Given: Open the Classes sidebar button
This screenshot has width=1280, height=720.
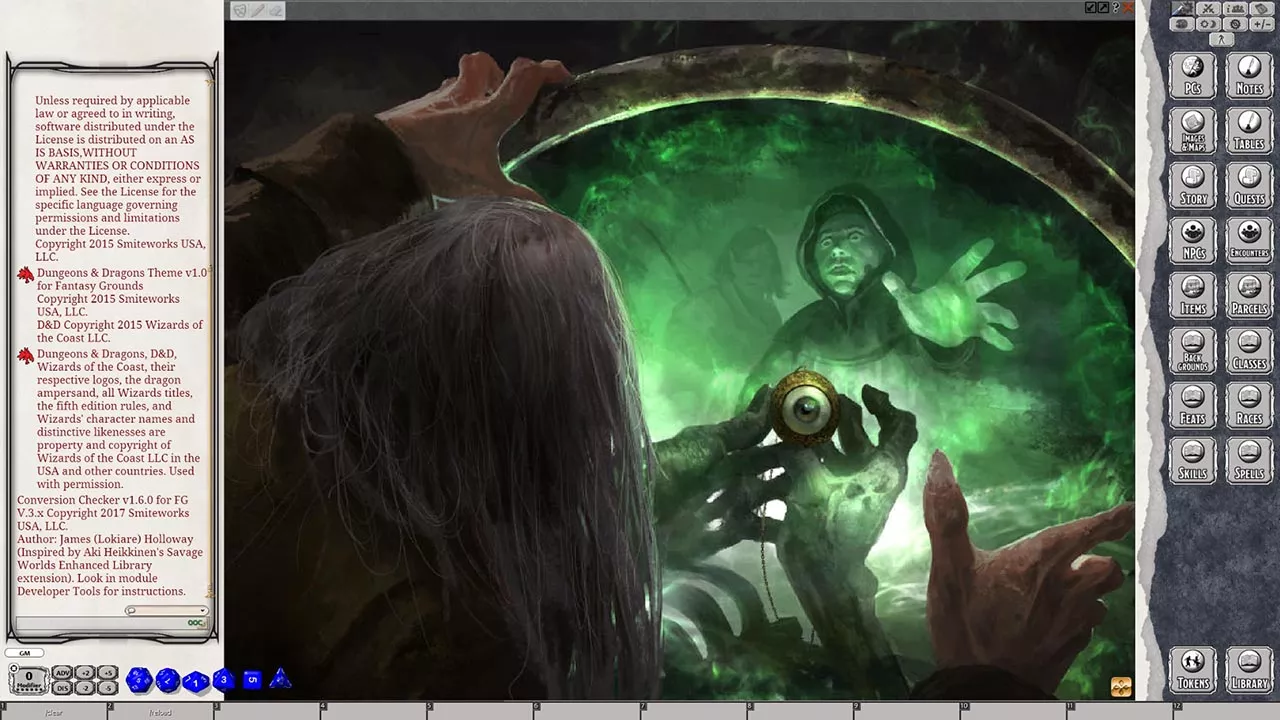Looking at the screenshot, I should tap(1249, 351).
